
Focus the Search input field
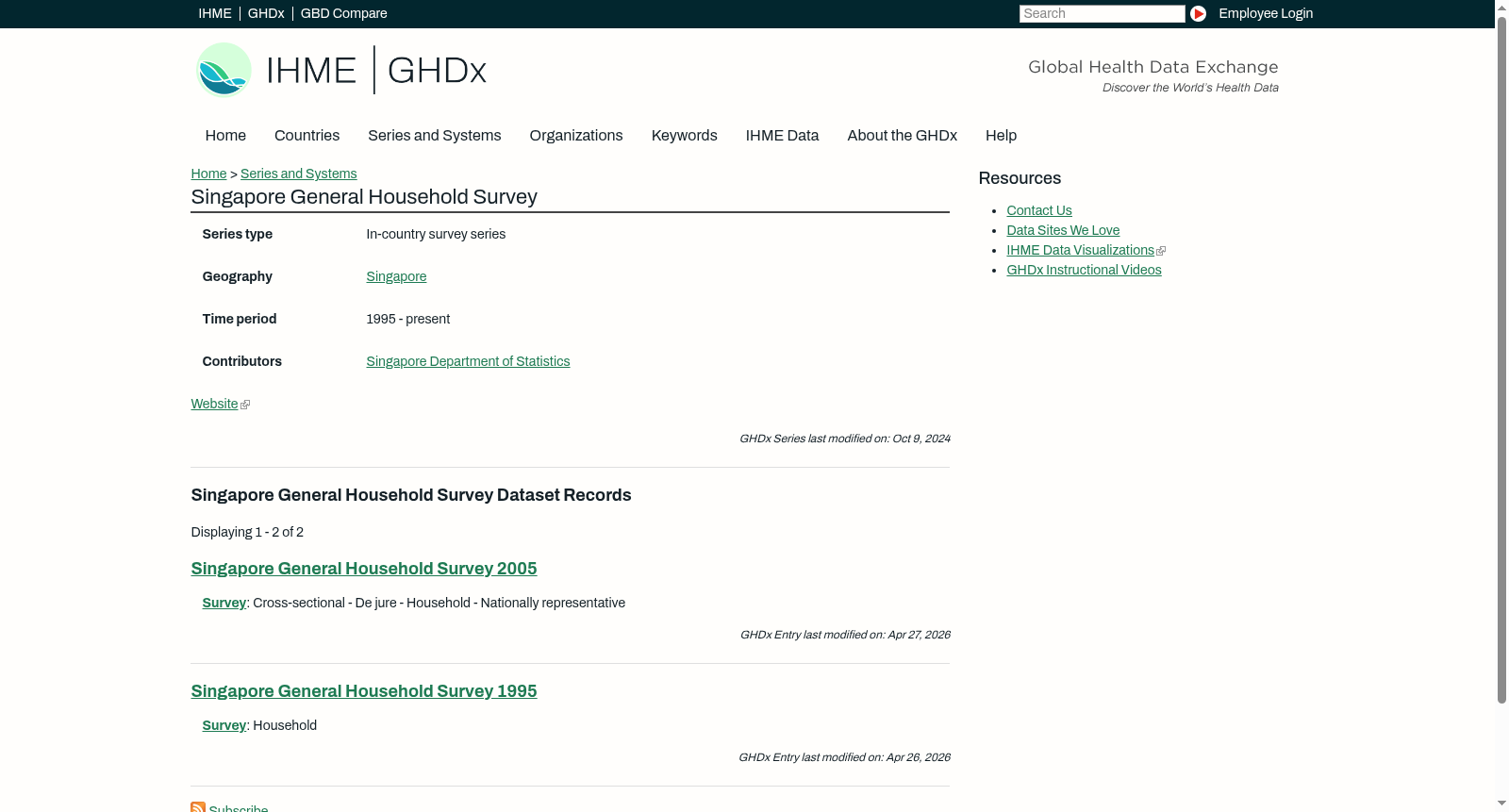tap(1102, 13)
